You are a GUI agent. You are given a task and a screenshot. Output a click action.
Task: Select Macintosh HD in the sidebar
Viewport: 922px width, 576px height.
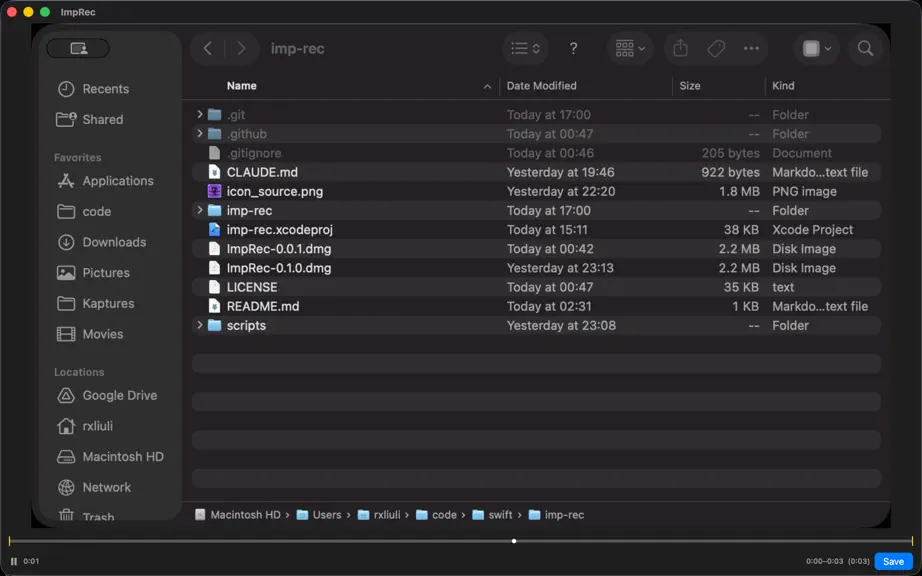pos(110,457)
